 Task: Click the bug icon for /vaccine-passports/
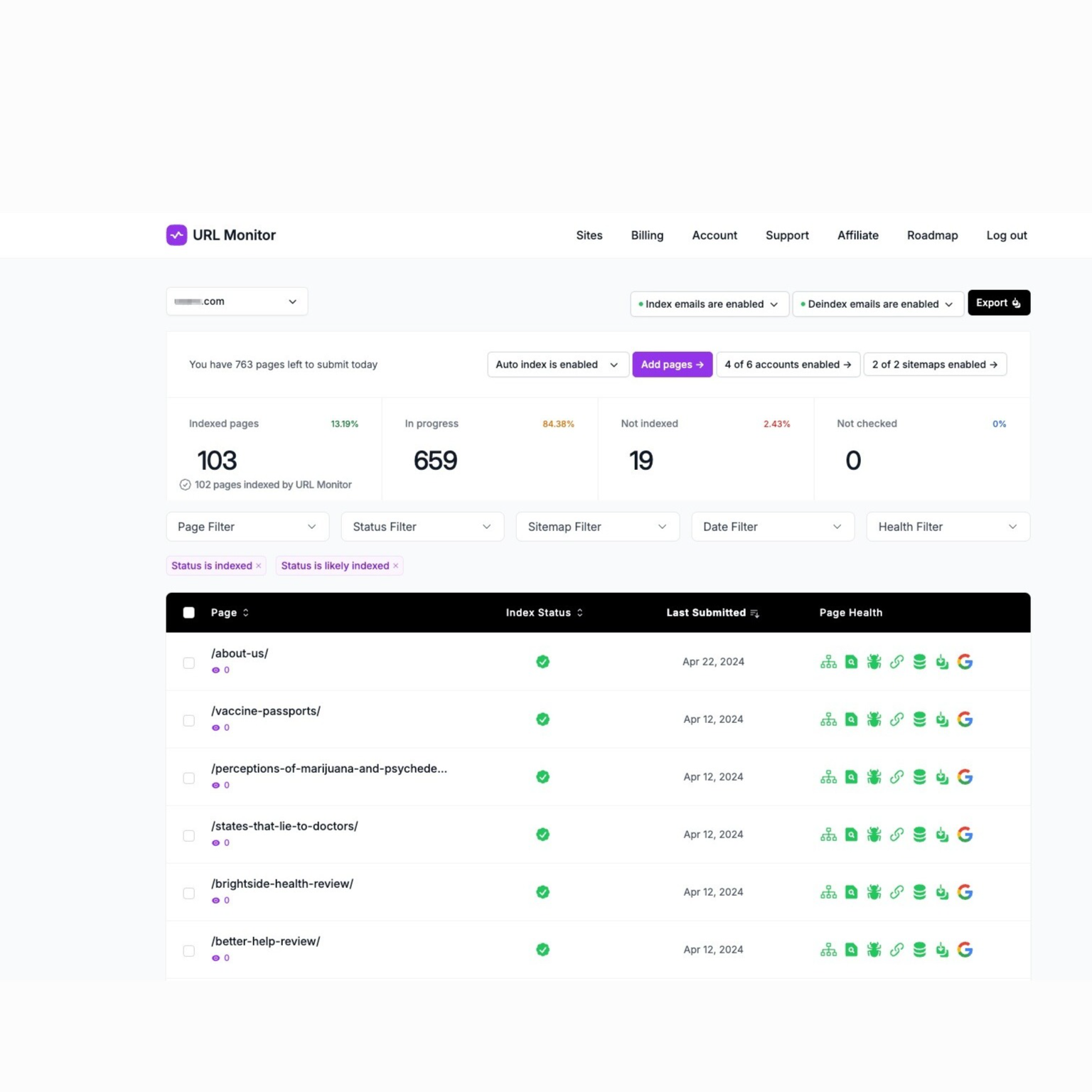[874, 719]
